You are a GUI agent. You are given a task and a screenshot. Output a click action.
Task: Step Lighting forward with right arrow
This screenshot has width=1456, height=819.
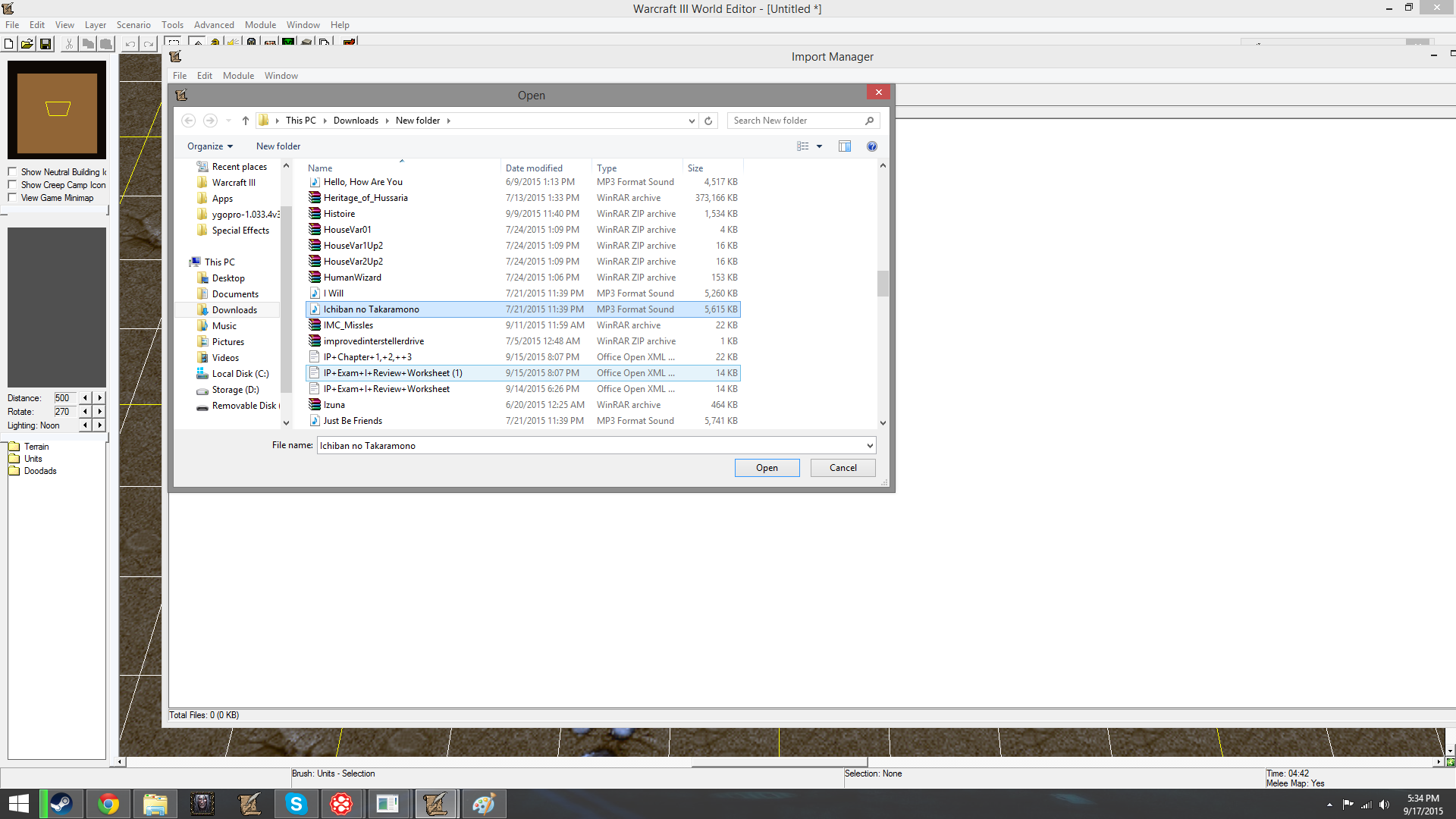pyautogui.click(x=99, y=425)
